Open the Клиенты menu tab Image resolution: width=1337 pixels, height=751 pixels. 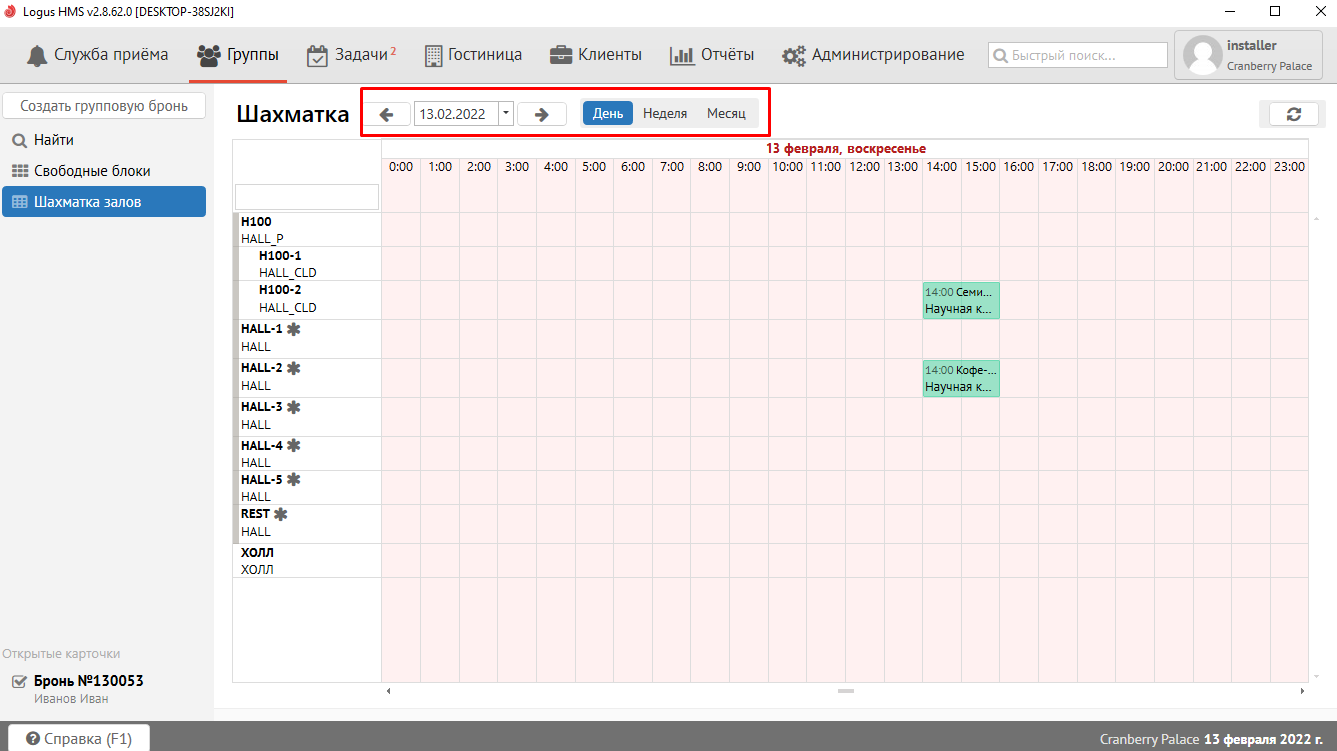pyautogui.click(x=596, y=55)
